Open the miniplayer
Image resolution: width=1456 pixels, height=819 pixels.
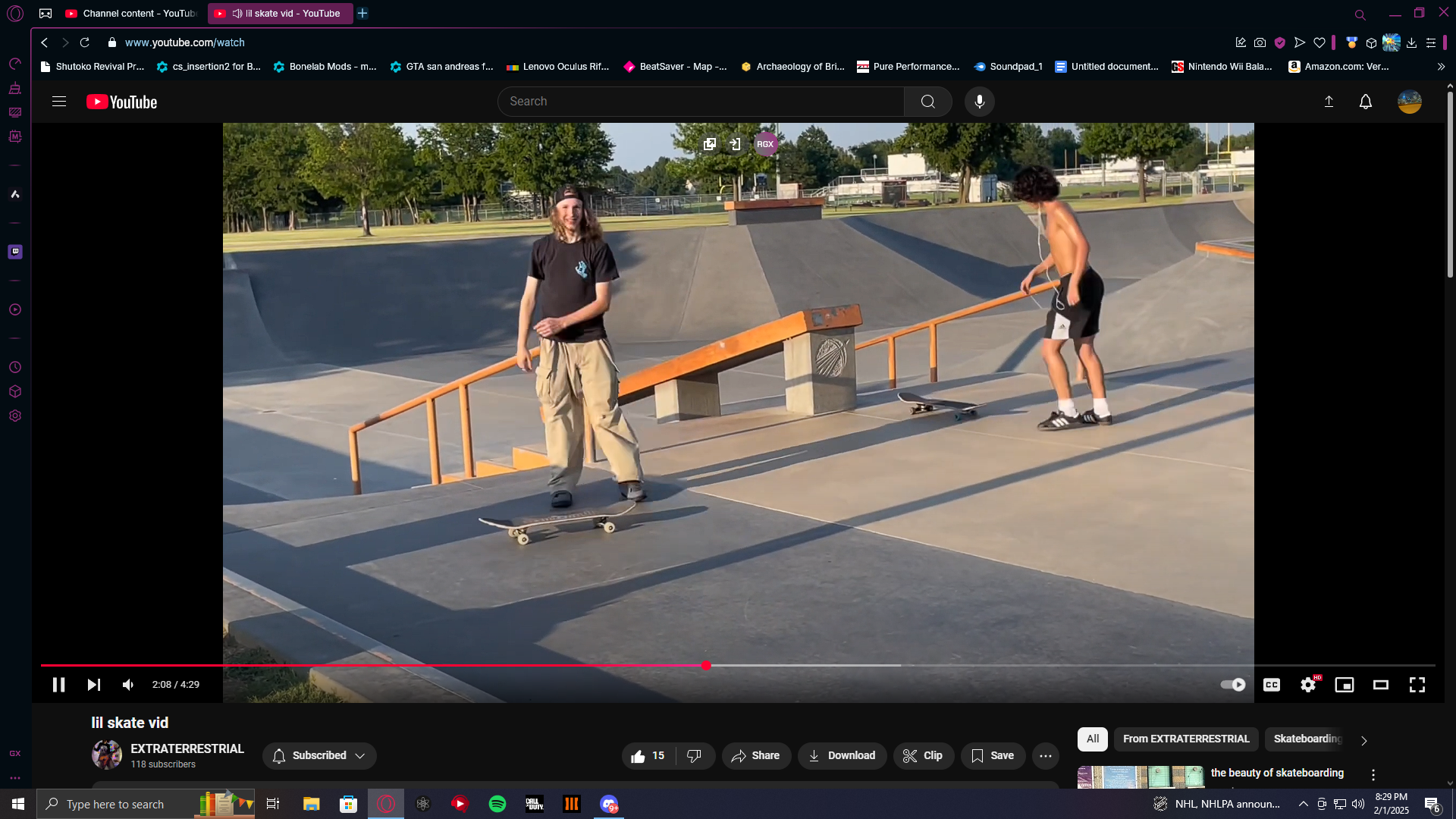(1344, 685)
